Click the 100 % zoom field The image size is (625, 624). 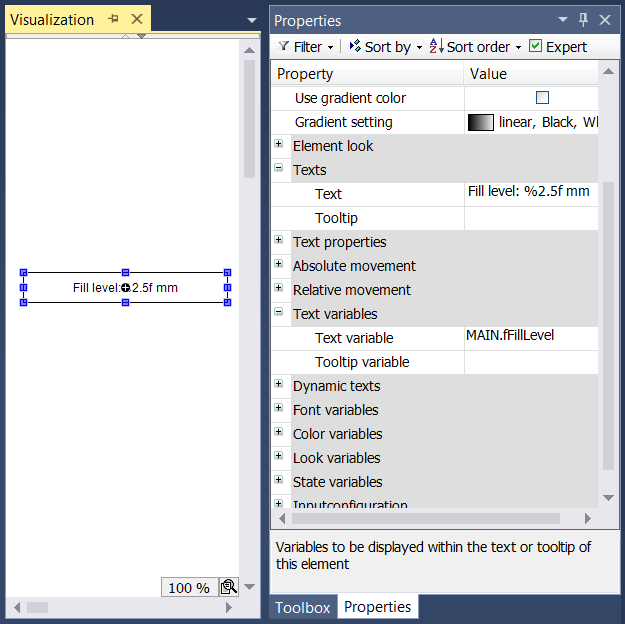[x=189, y=587]
